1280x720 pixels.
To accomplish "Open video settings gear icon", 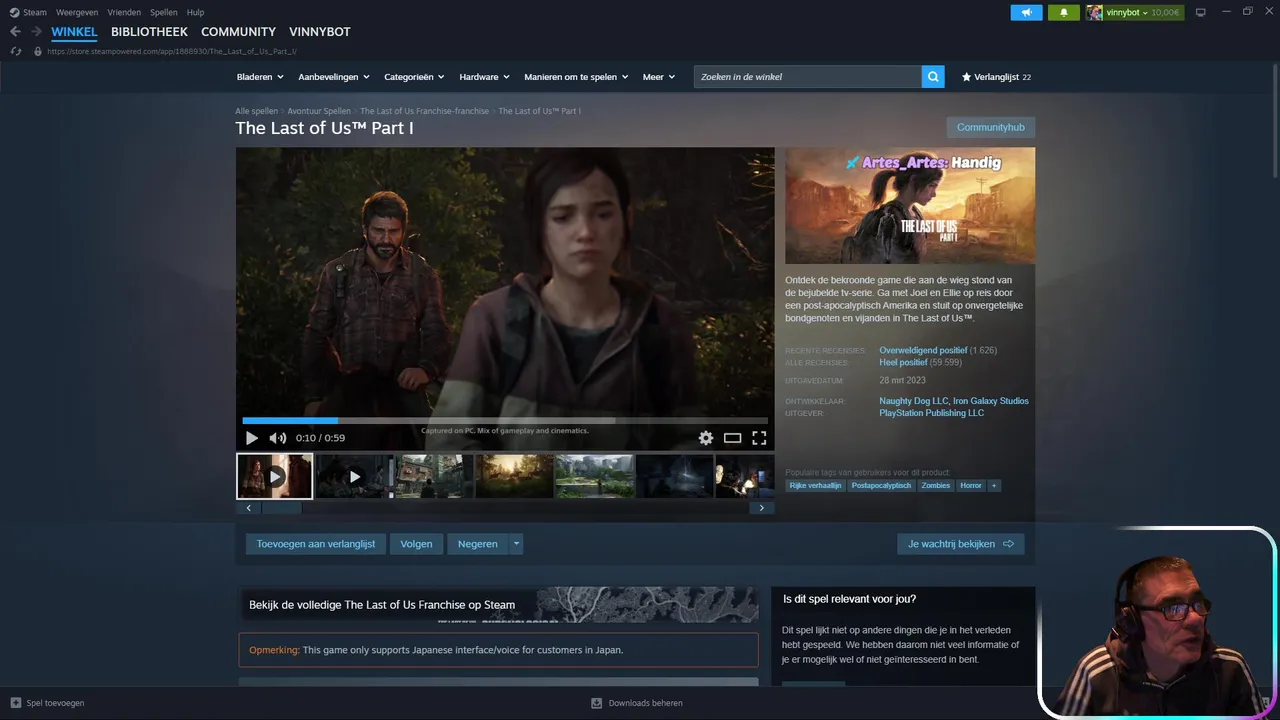I will [706, 438].
